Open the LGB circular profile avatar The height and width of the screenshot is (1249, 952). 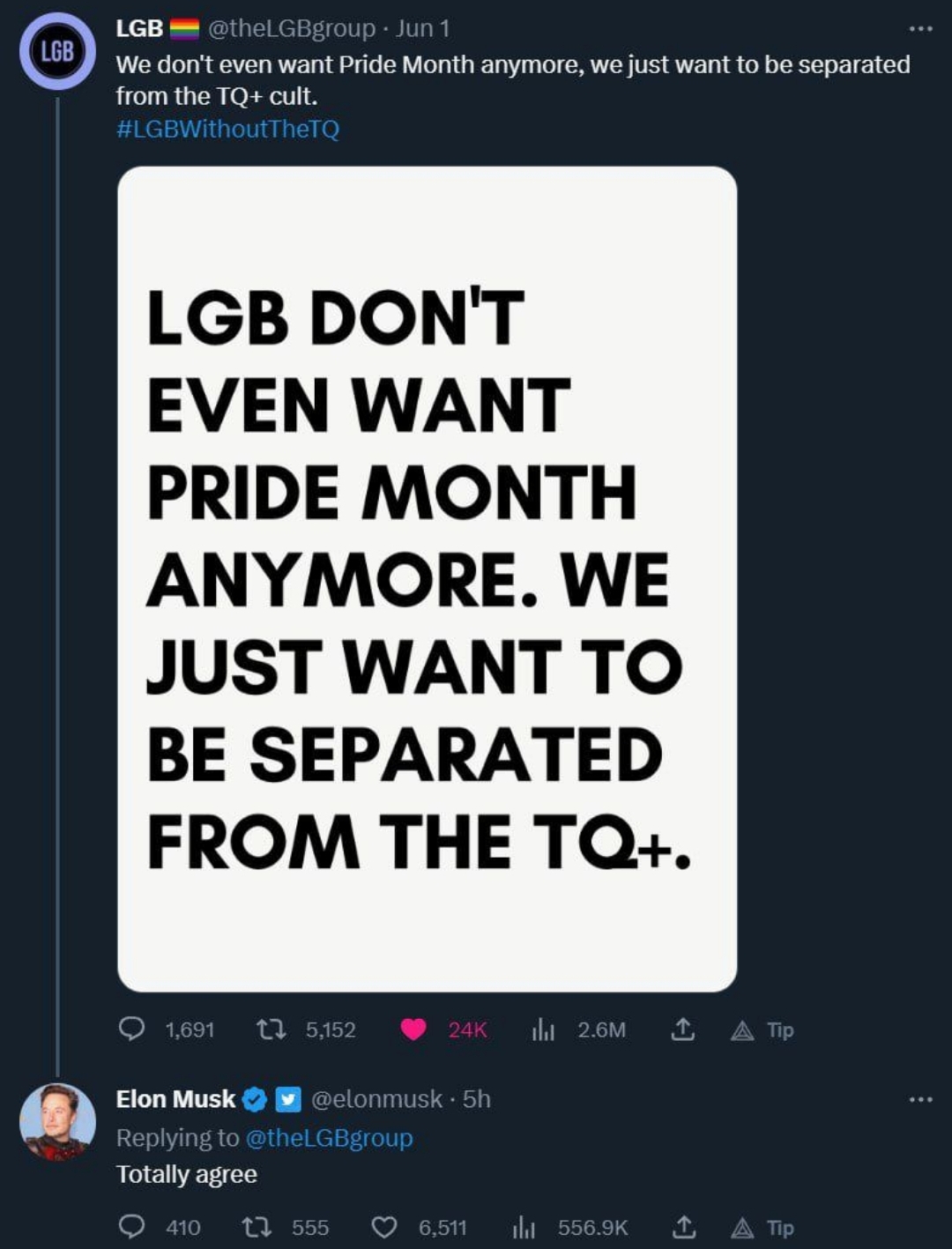click(x=57, y=51)
